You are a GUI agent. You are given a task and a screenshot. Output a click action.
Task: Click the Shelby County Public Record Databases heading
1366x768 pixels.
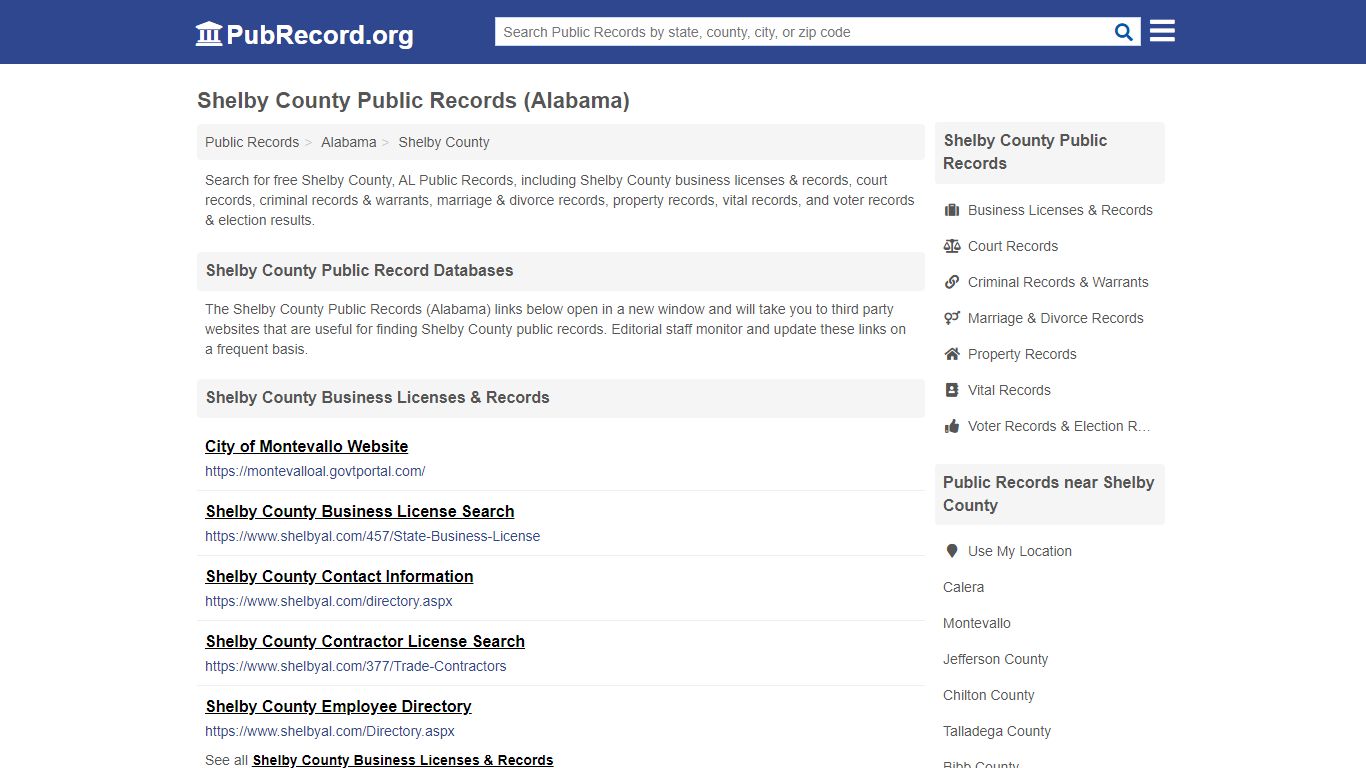tap(359, 270)
